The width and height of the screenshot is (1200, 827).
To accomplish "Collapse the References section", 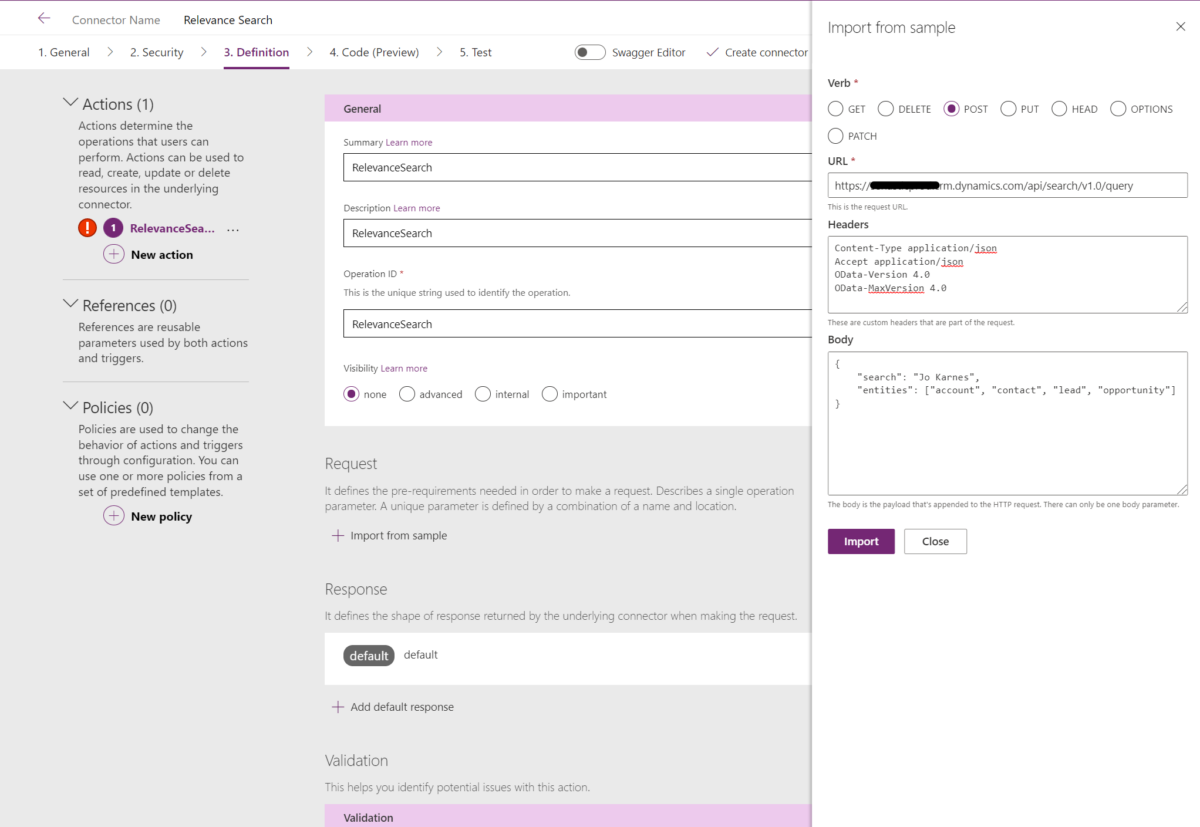I will click(70, 304).
